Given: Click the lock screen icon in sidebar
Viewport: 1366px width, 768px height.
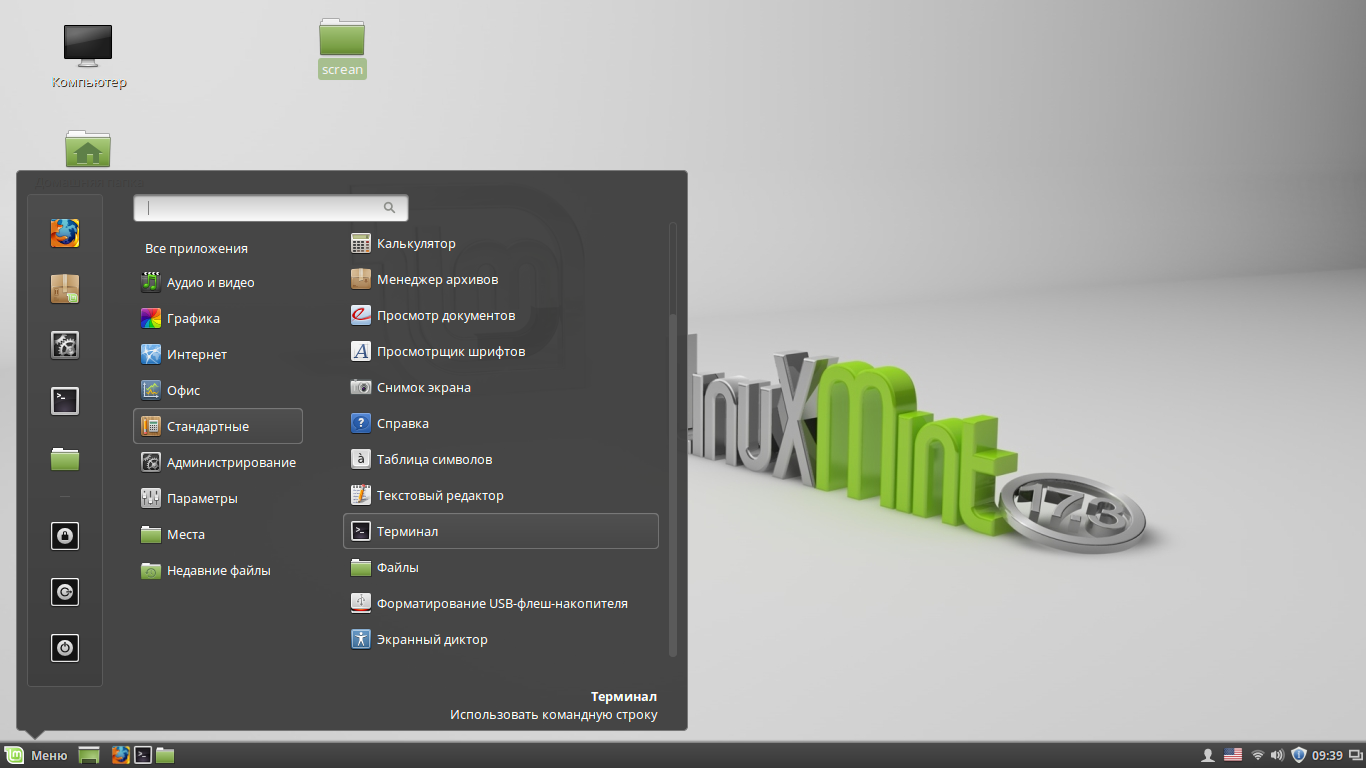Looking at the screenshot, I should tap(65, 536).
